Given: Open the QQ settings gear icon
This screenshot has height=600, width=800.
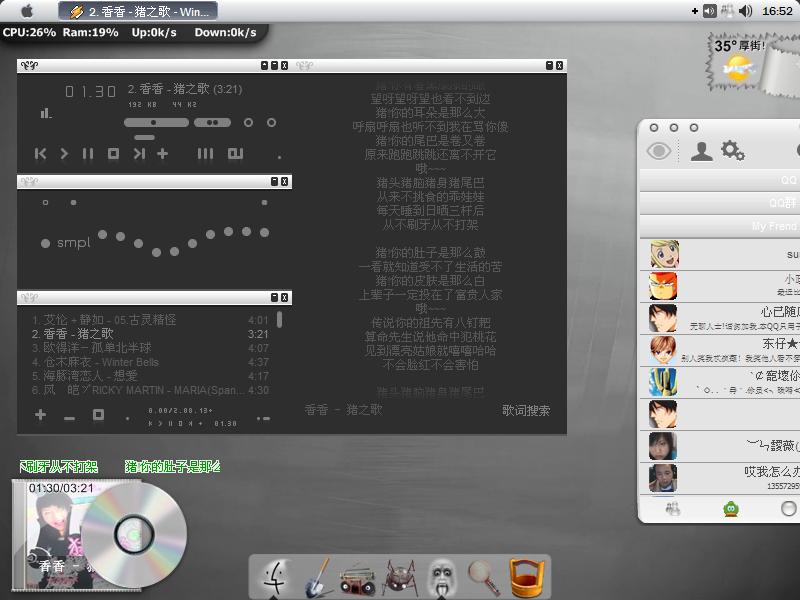Looking at the screenshot, I should 733,151.
